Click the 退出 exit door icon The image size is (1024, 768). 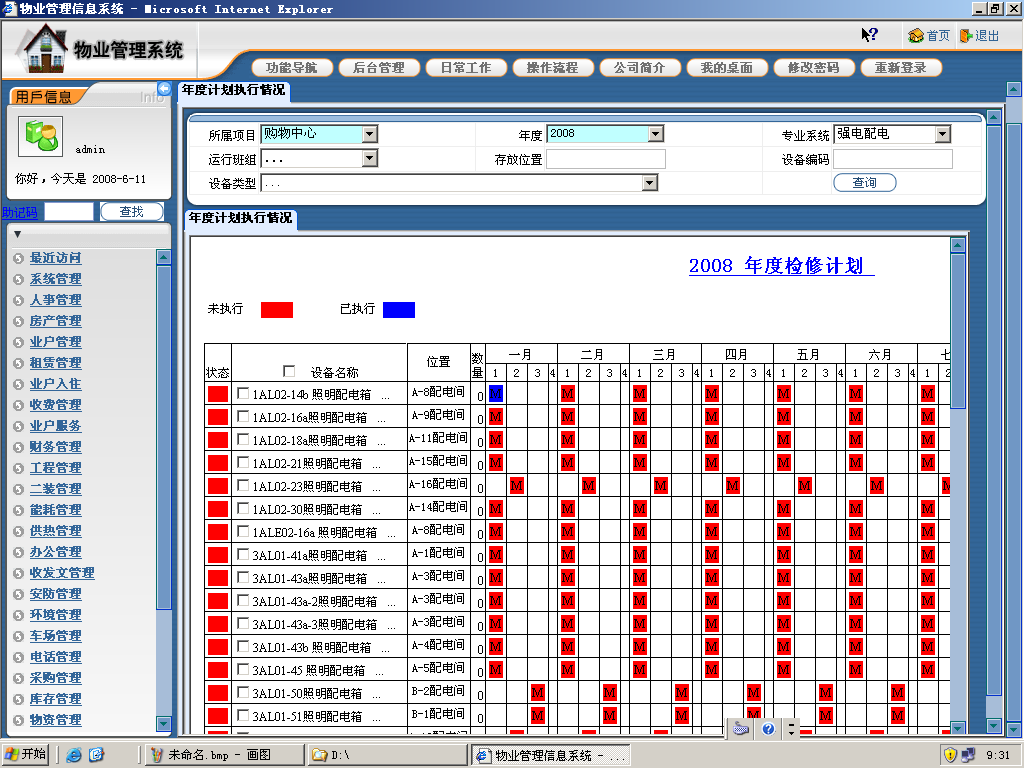coord(966,36)
